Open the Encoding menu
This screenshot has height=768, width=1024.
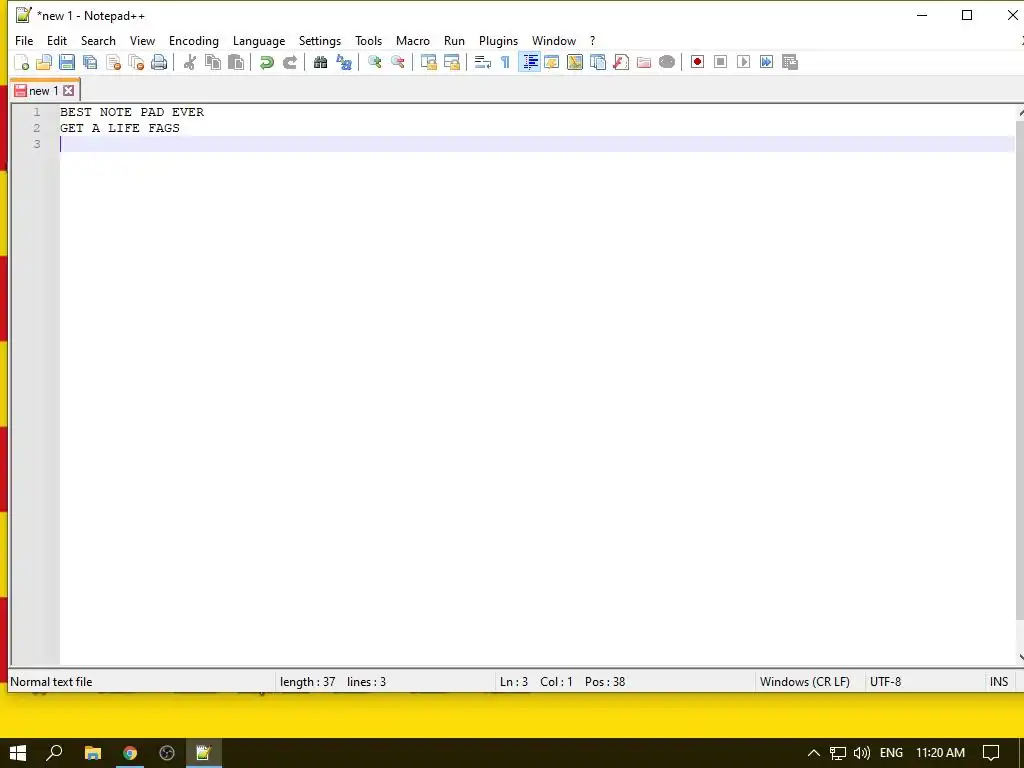point(194,40)
